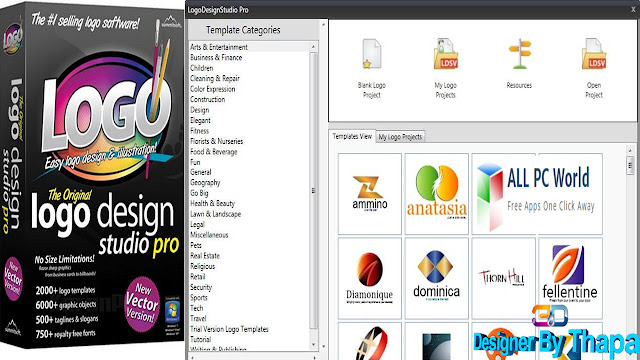Select the fellentine logo template
Image resolution: width=640 pixels, height=360 pixels.
click(570, 278)
